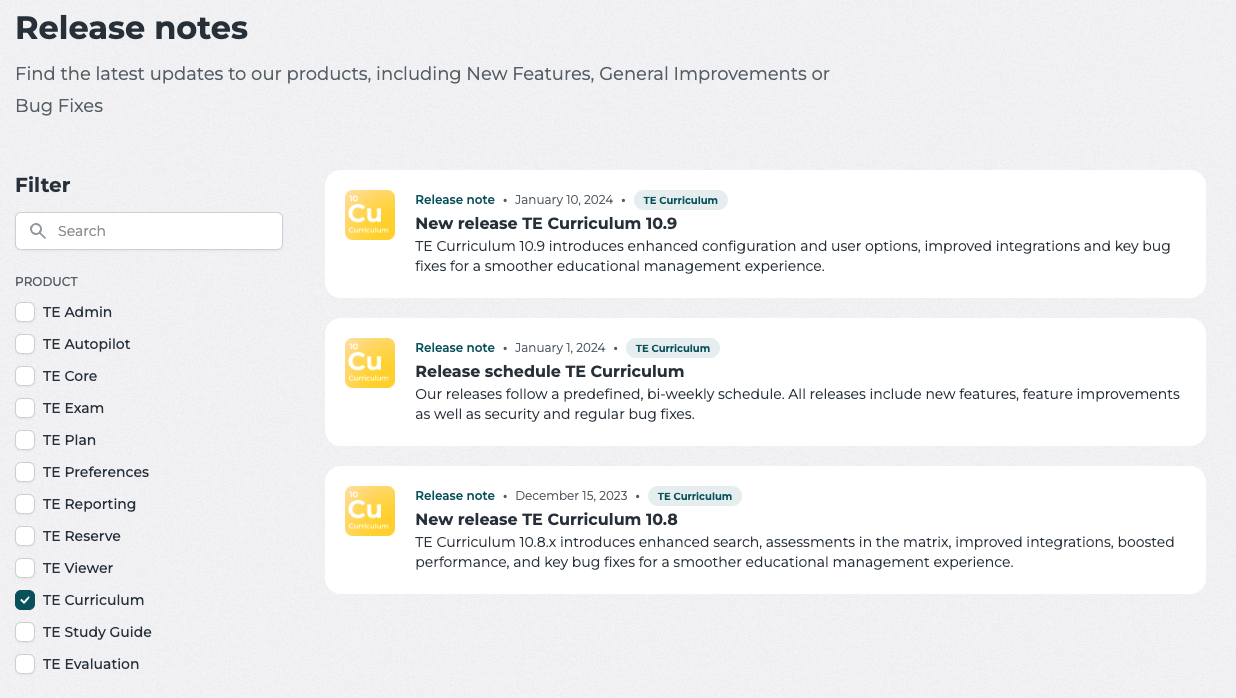Click Release note label on Release schedule card
Viewport: 1236px width, 698px height.
point(455,348)
